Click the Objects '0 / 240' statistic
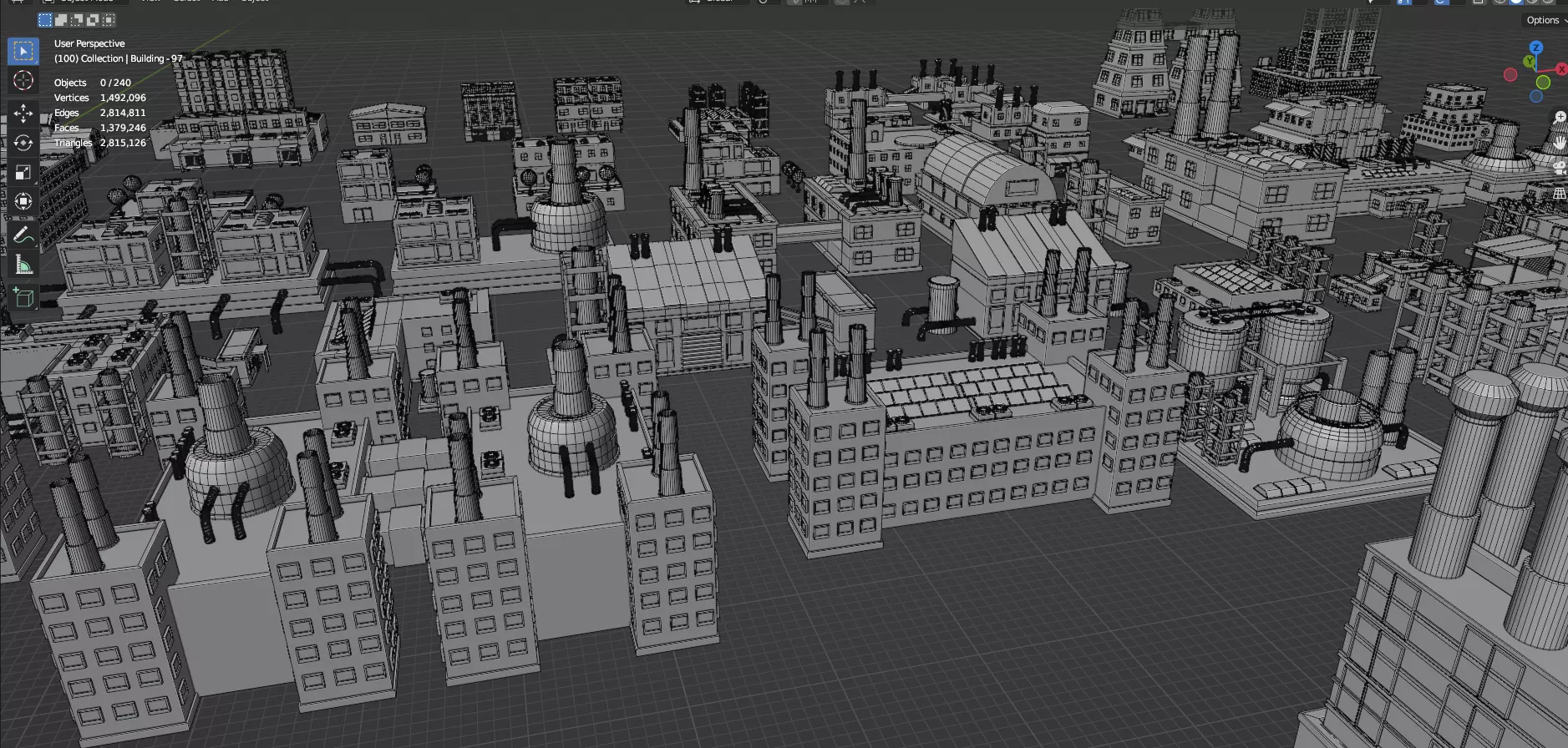This screenshot has height=748, width=1568. (115, 83)
